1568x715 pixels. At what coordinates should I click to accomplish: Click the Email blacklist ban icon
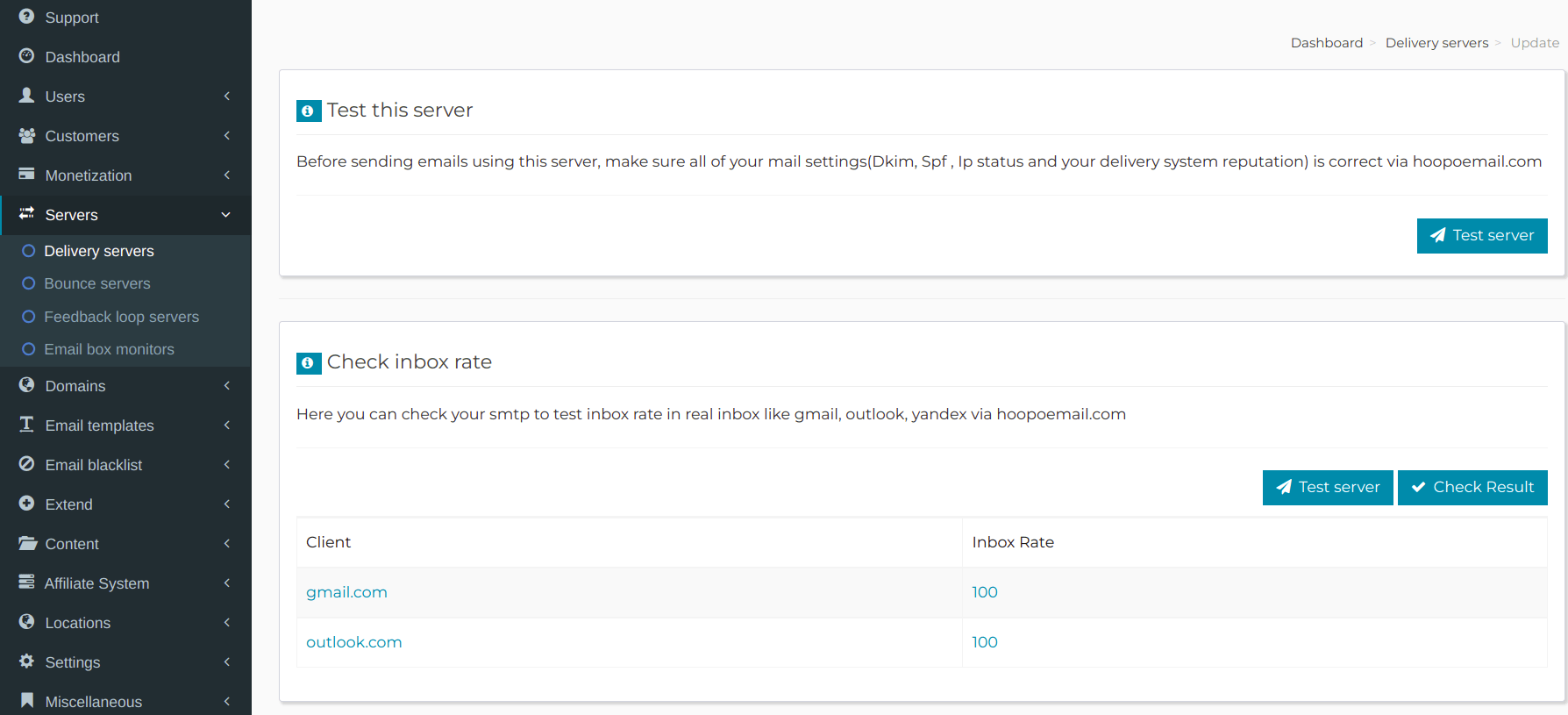pos(26,464)
